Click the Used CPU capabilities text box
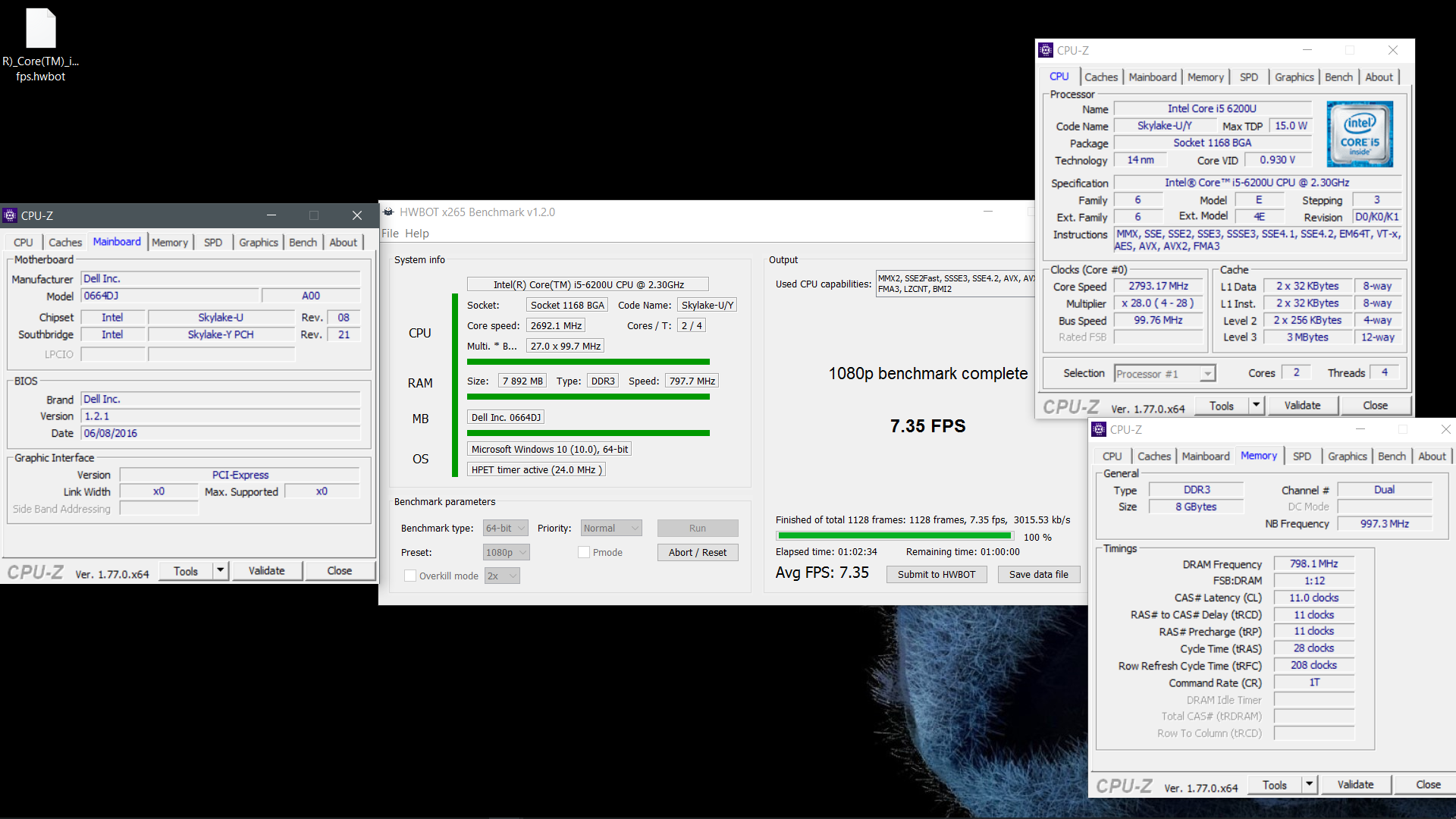Screen dimensions: 1456x819 [955, 284]
